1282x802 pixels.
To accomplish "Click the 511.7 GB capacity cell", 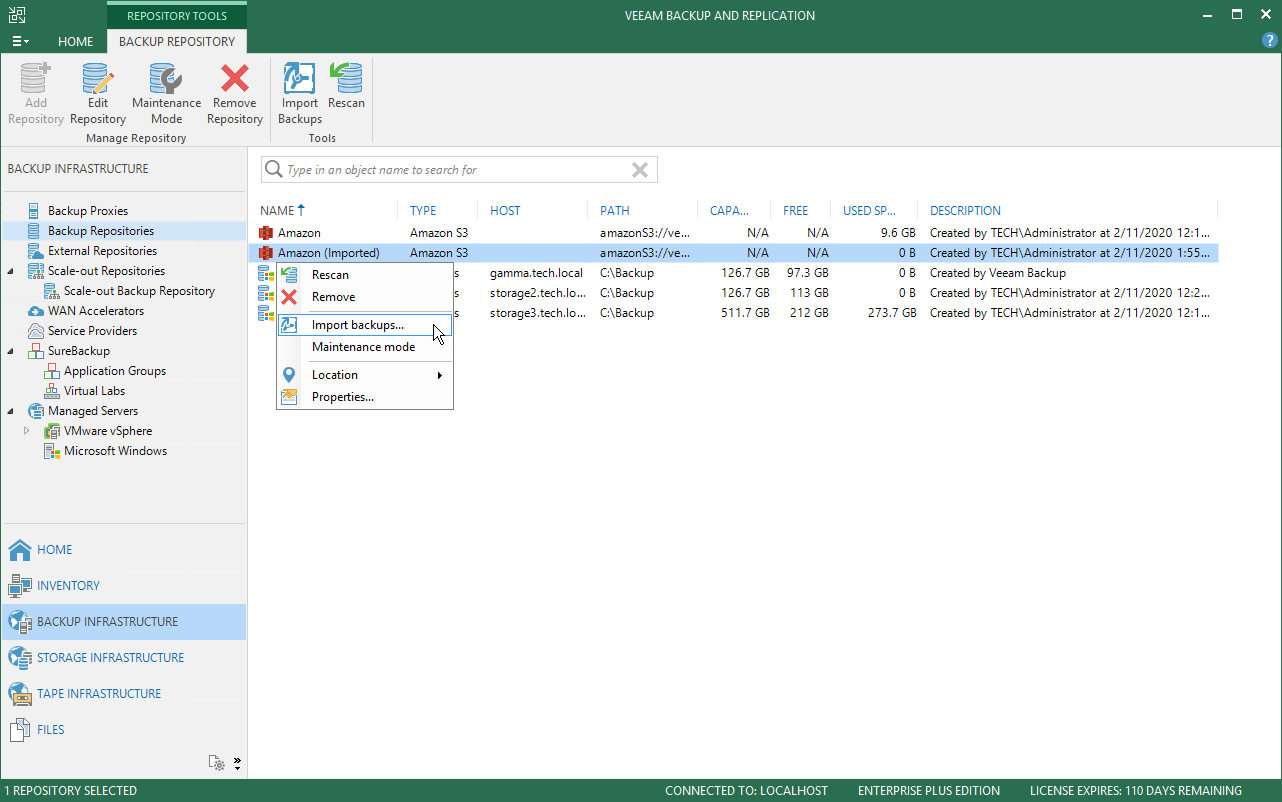I will [x=744, y=313].
